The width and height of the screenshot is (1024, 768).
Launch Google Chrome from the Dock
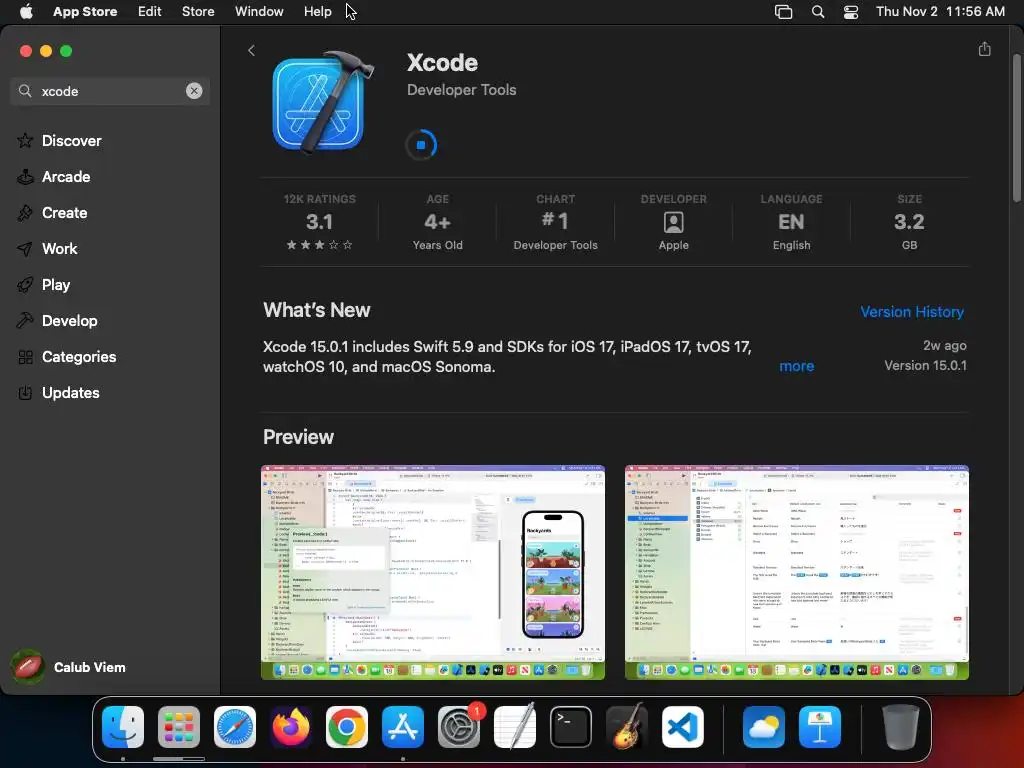point(347,727)
